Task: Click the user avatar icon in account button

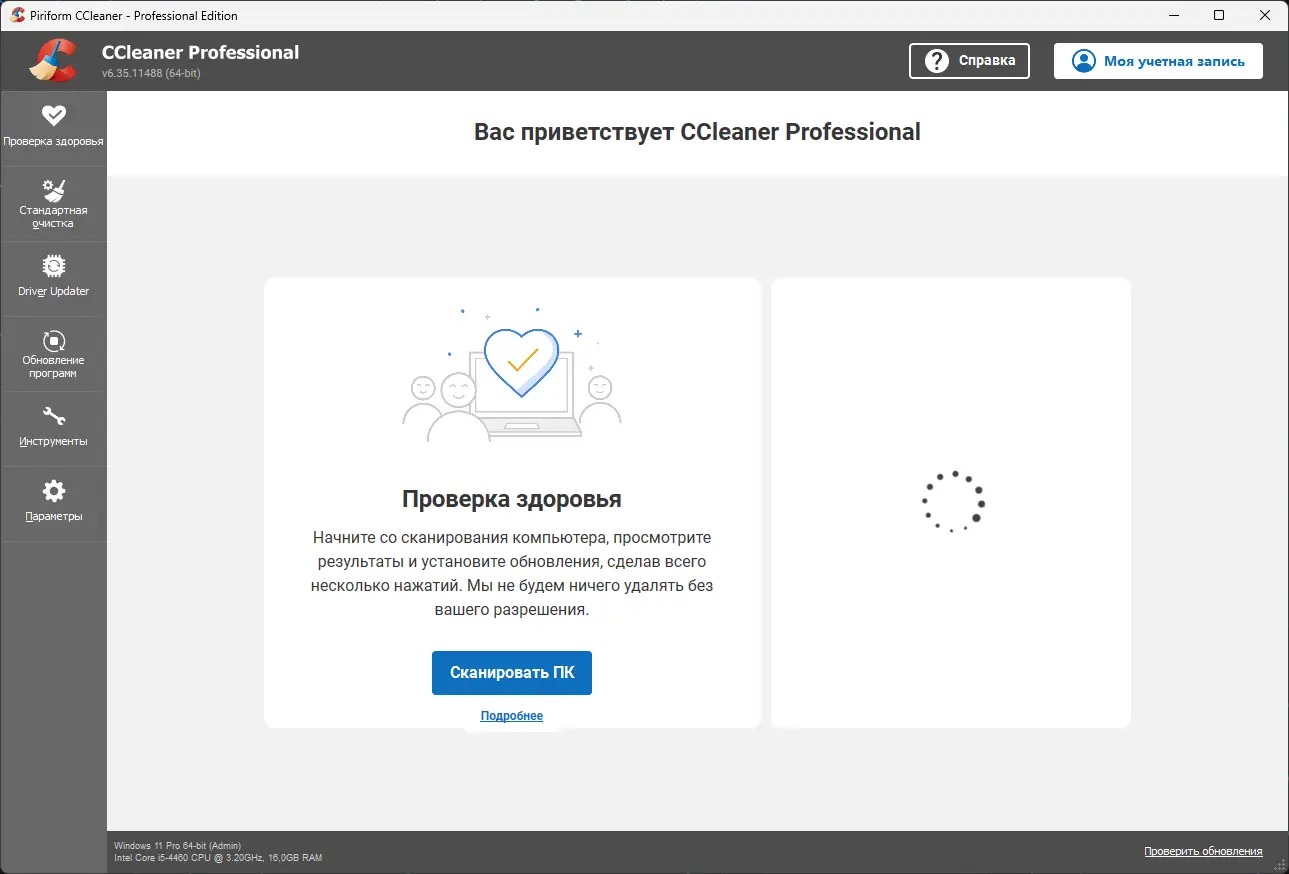Action: click(x=1083, y=61)
